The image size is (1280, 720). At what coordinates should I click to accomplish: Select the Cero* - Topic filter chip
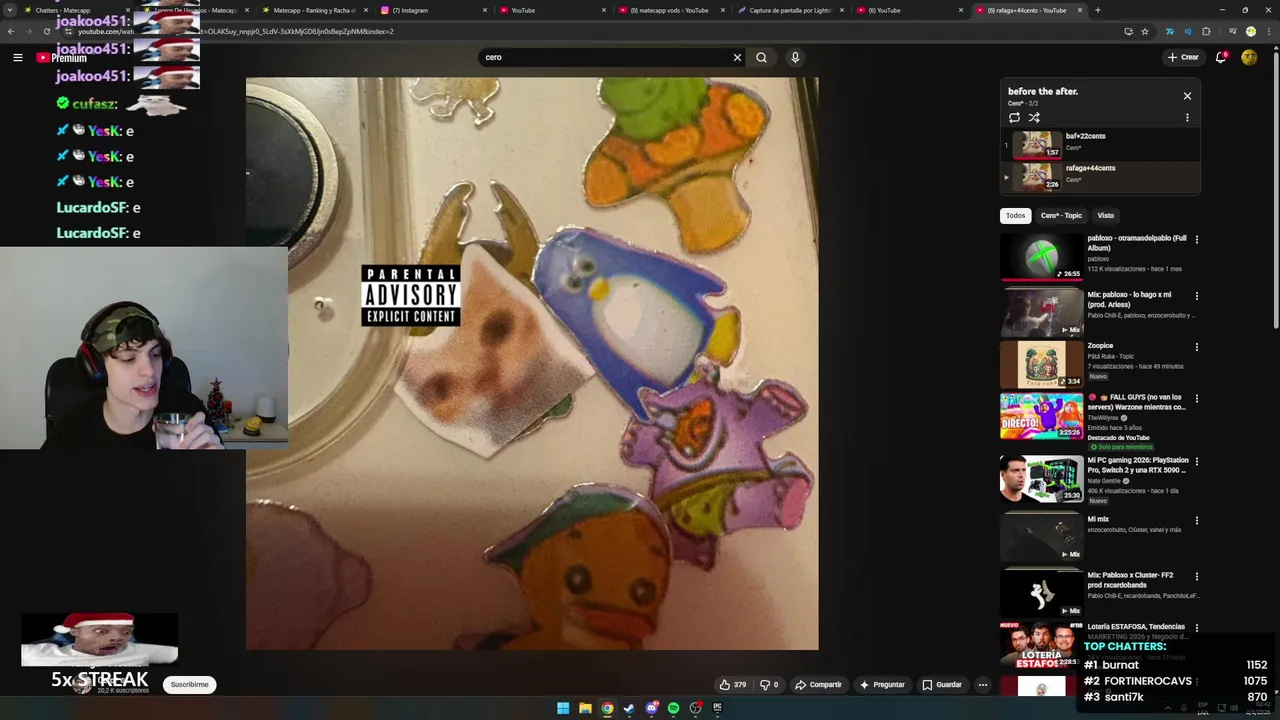pyautogui.click(x=1061, y=215)
